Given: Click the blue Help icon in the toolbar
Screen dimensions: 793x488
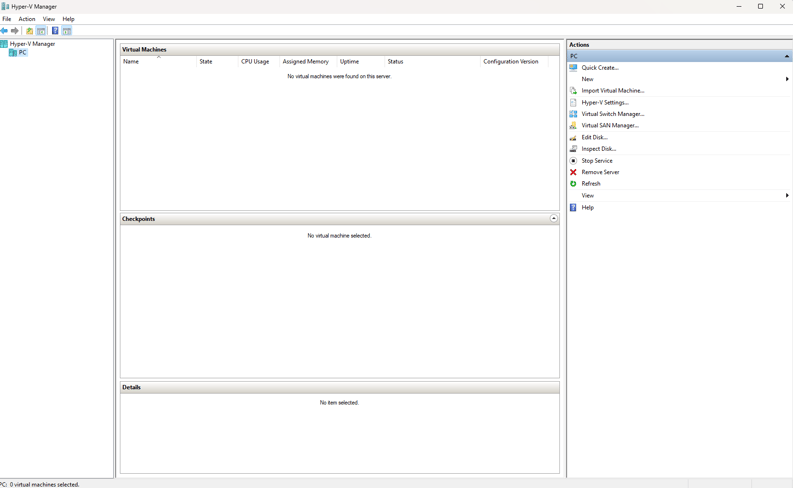Looking at the screenshot, I should (55, 31).
